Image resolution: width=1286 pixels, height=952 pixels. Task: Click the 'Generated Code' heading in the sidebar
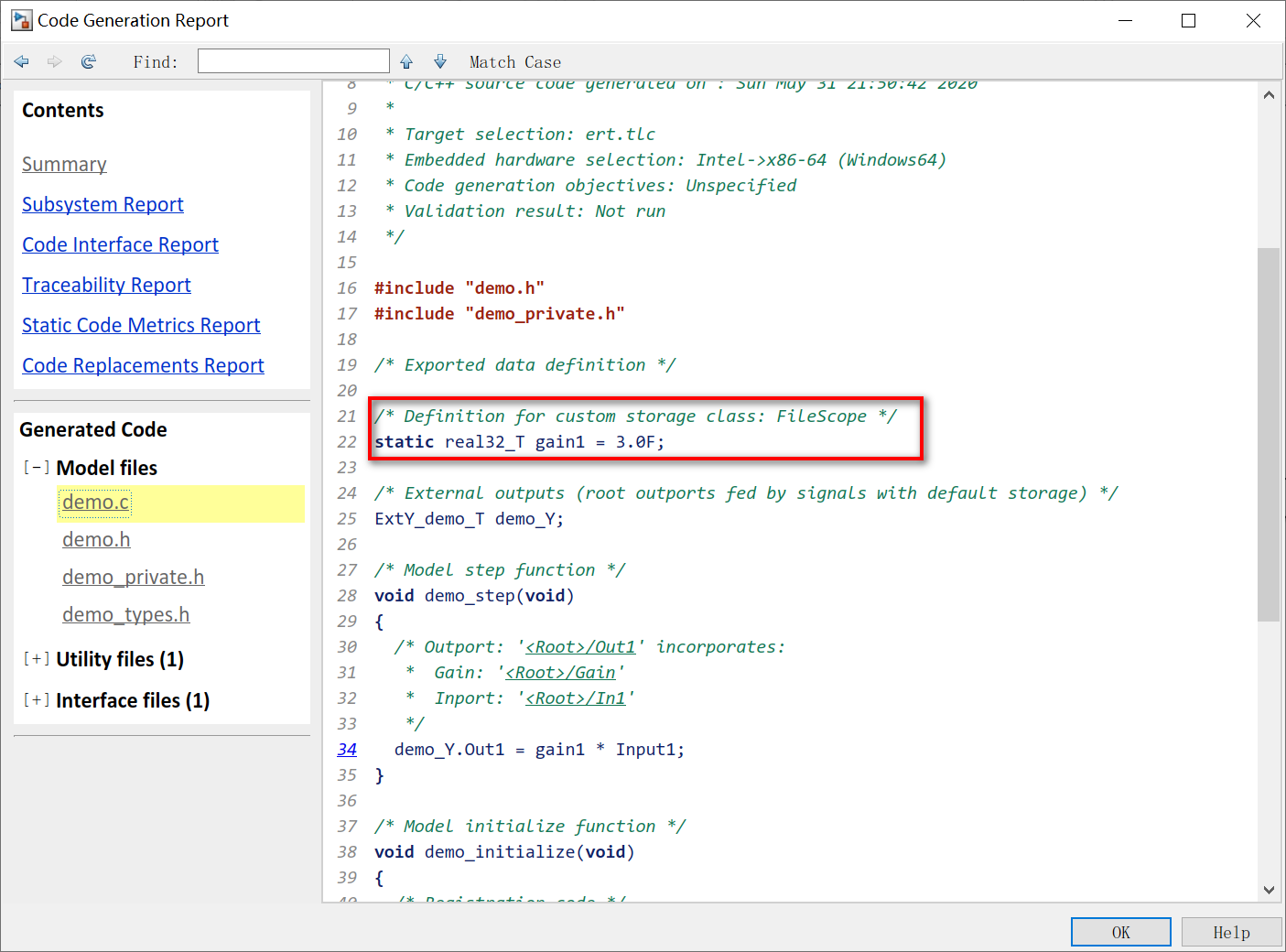pos(93,430)
